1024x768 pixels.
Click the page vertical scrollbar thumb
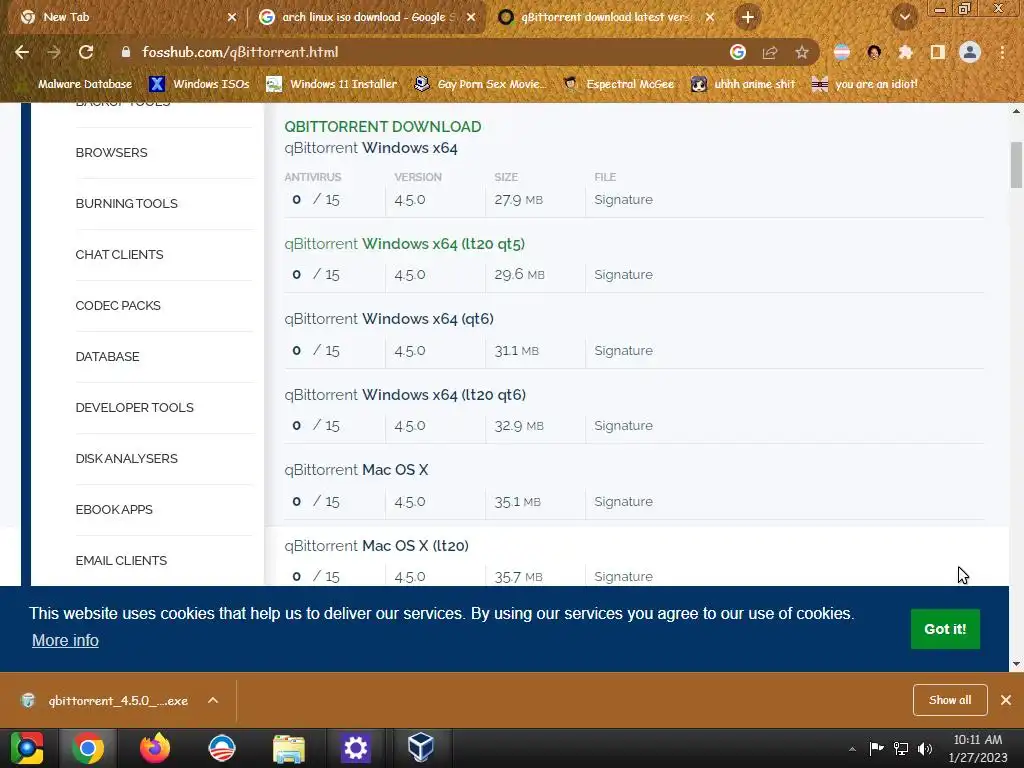pos(1016,165)
